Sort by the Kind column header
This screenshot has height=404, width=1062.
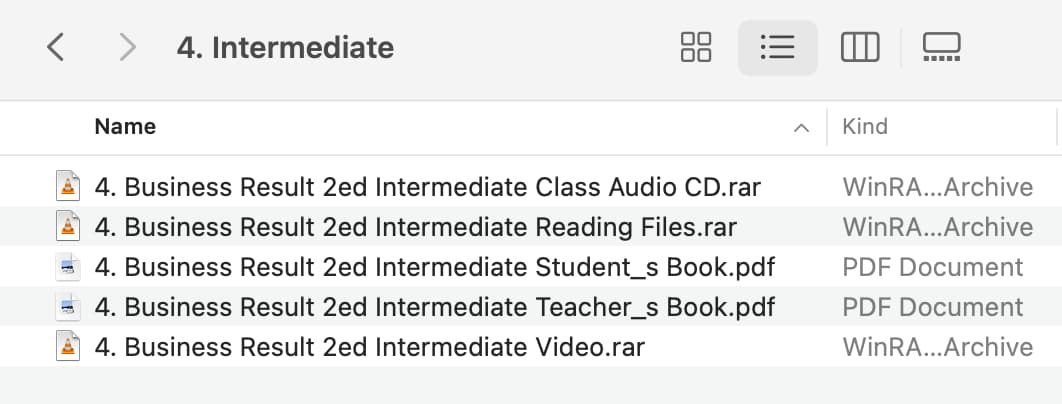865,127
